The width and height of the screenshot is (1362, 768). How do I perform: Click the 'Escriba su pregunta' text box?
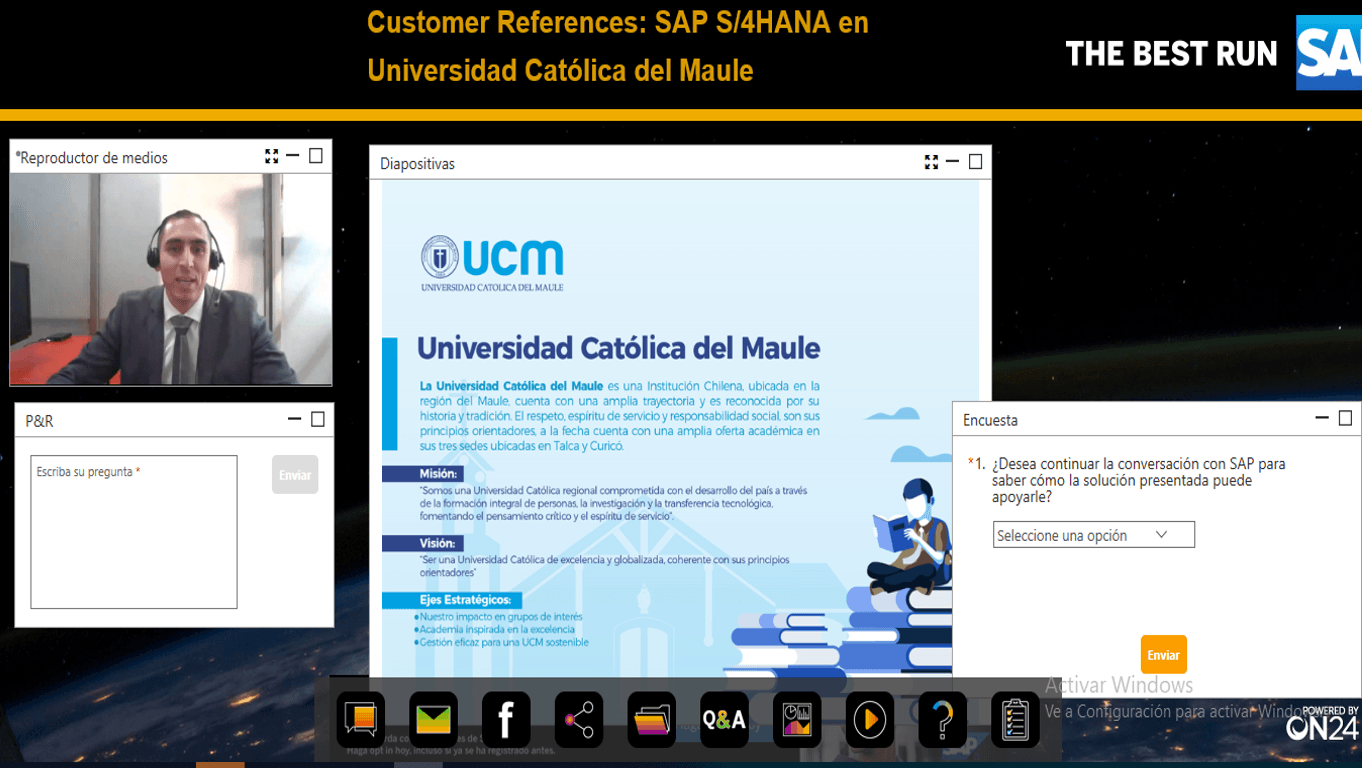(x=134, y=532)
